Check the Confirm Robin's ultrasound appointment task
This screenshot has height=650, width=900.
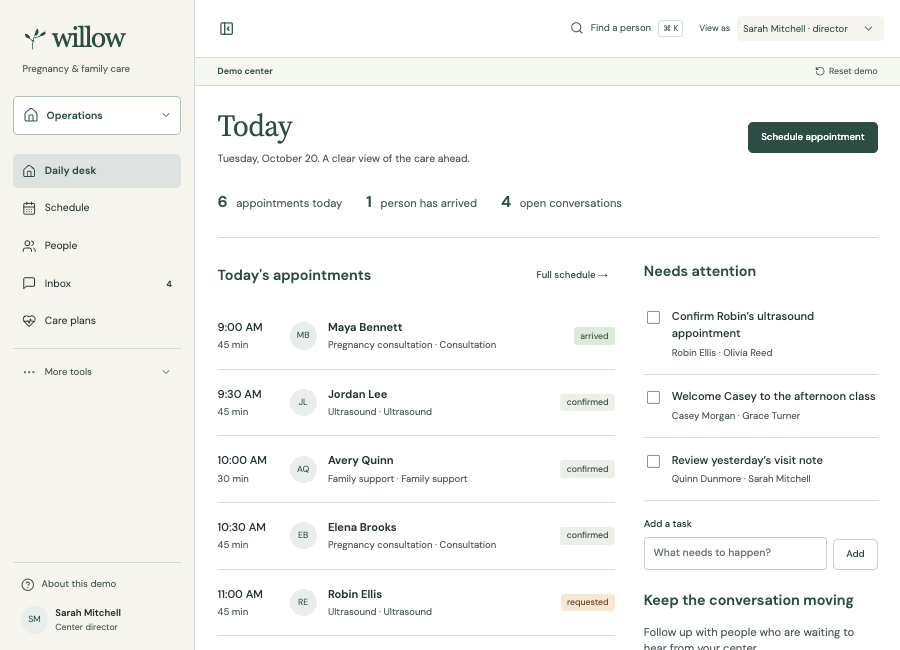pyautogui.click(x=653, y=318)
